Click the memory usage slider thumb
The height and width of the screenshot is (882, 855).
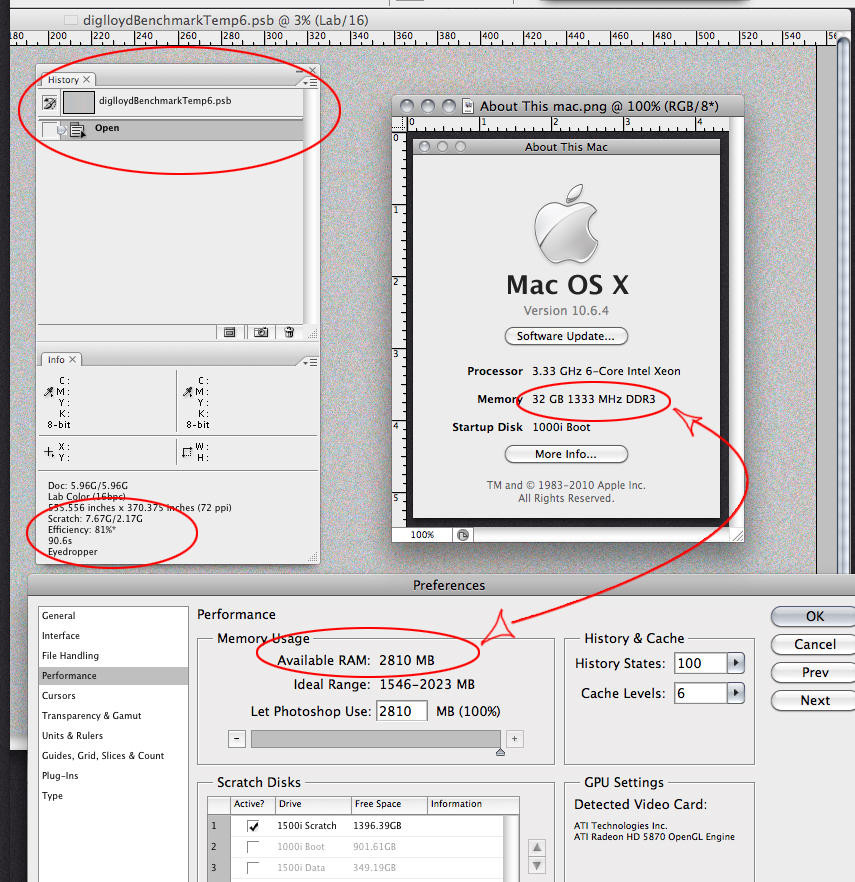[500, 752]
